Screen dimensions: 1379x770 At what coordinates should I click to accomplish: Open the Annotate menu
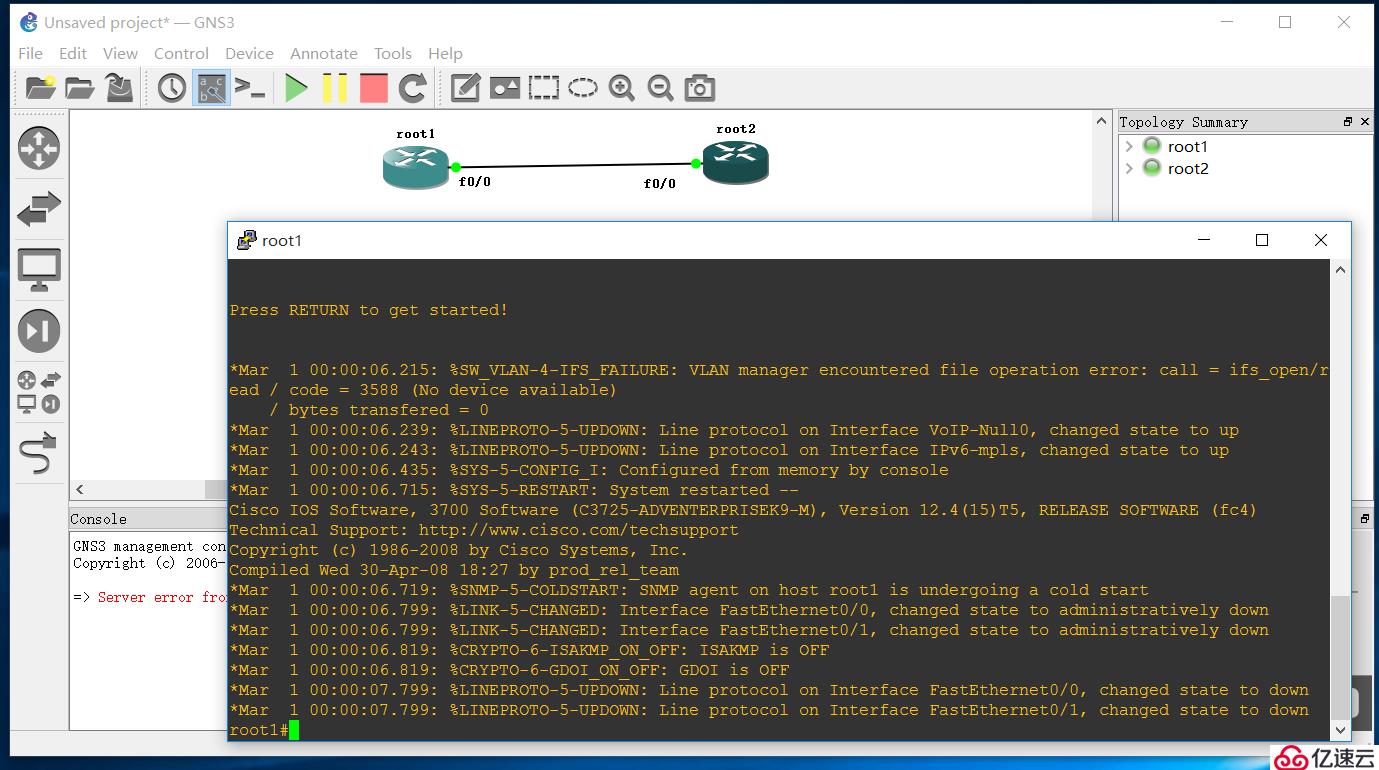pyautogui.click(x=324, y=53)
